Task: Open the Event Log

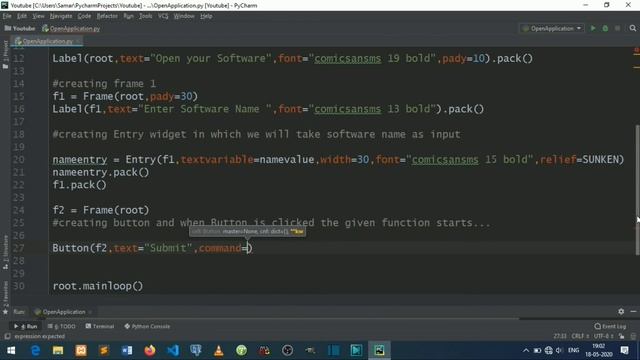Action: (x=610, y=326)
